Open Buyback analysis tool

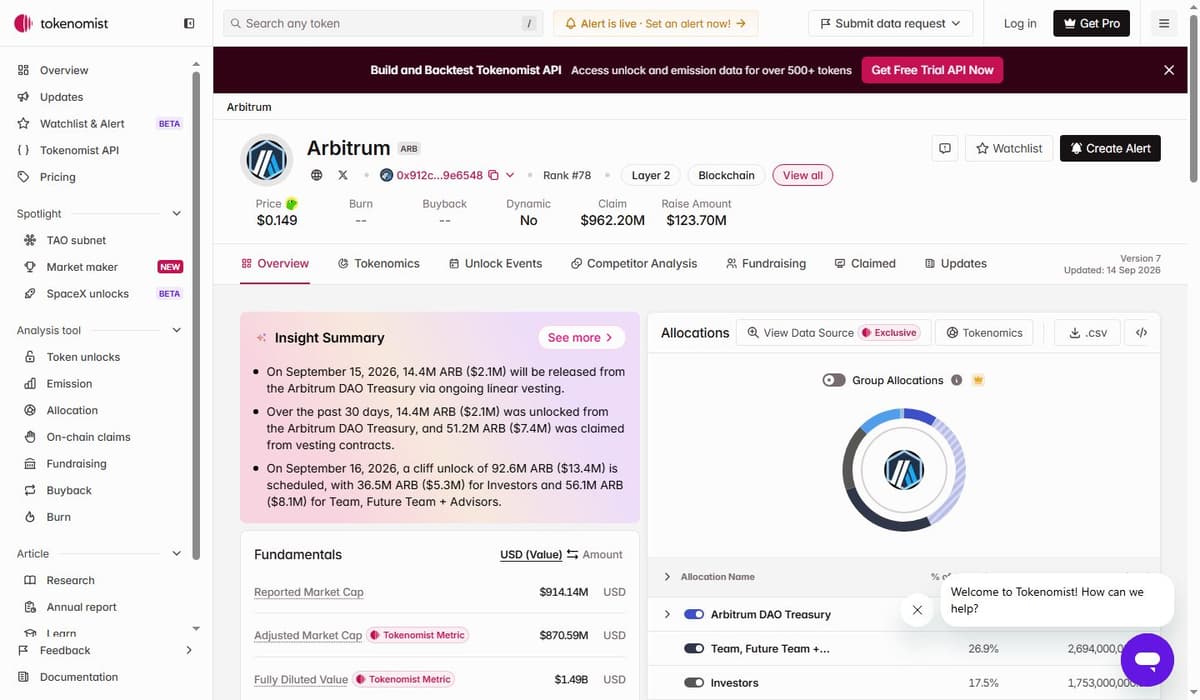coord(69,490)
